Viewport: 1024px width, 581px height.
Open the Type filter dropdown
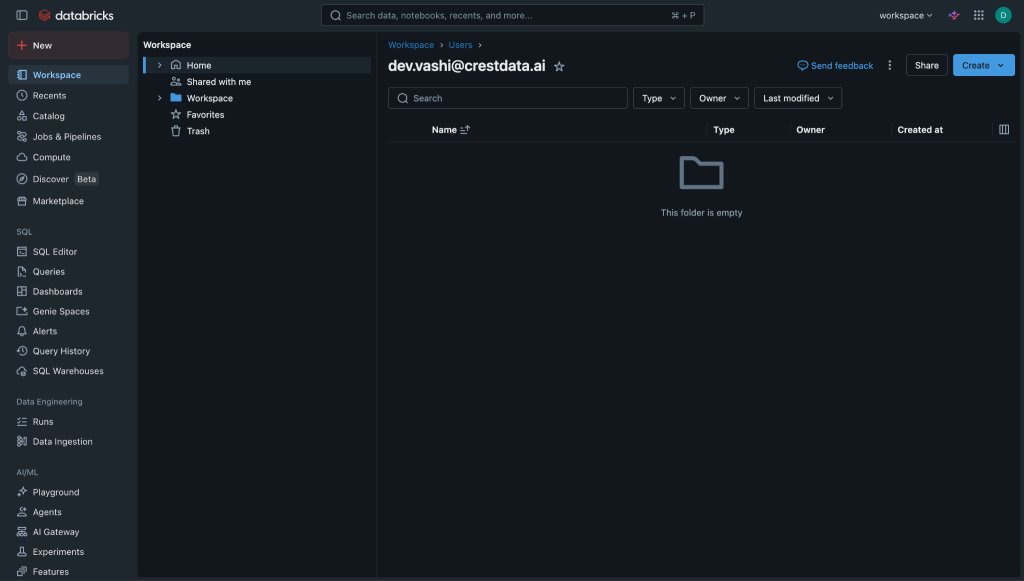(658, 98)
